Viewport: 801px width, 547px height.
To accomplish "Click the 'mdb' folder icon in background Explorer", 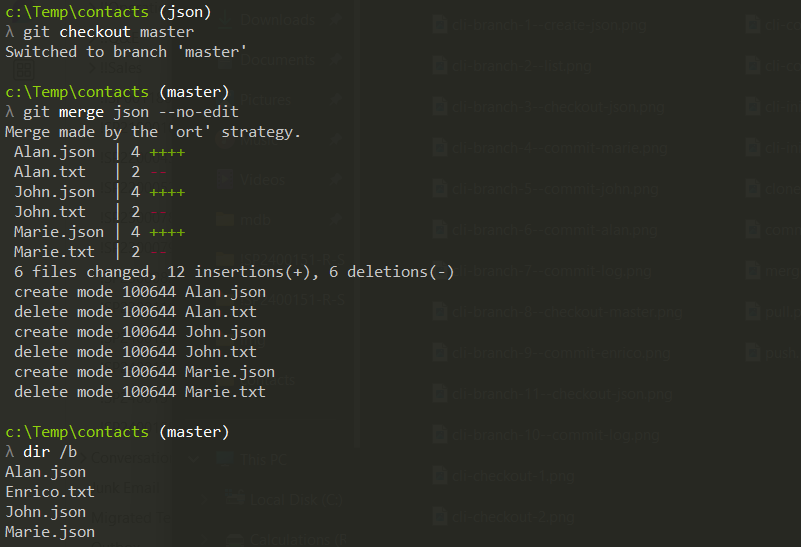I will pyautogui.click(x=224, y=220).
